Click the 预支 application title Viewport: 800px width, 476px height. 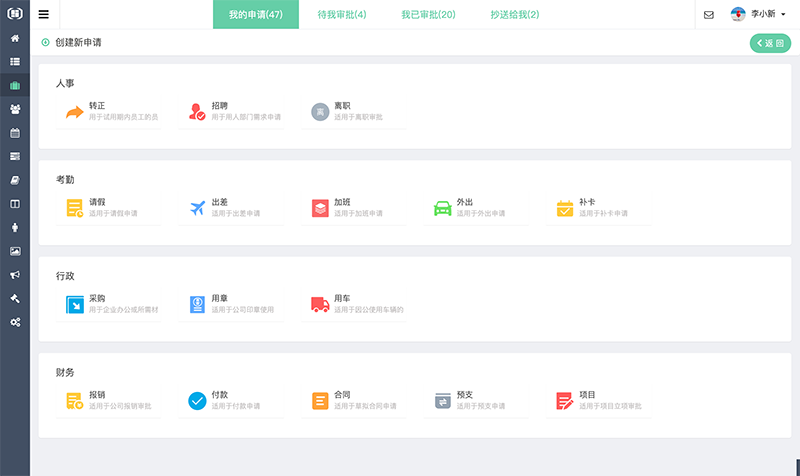tap(465, 395)
